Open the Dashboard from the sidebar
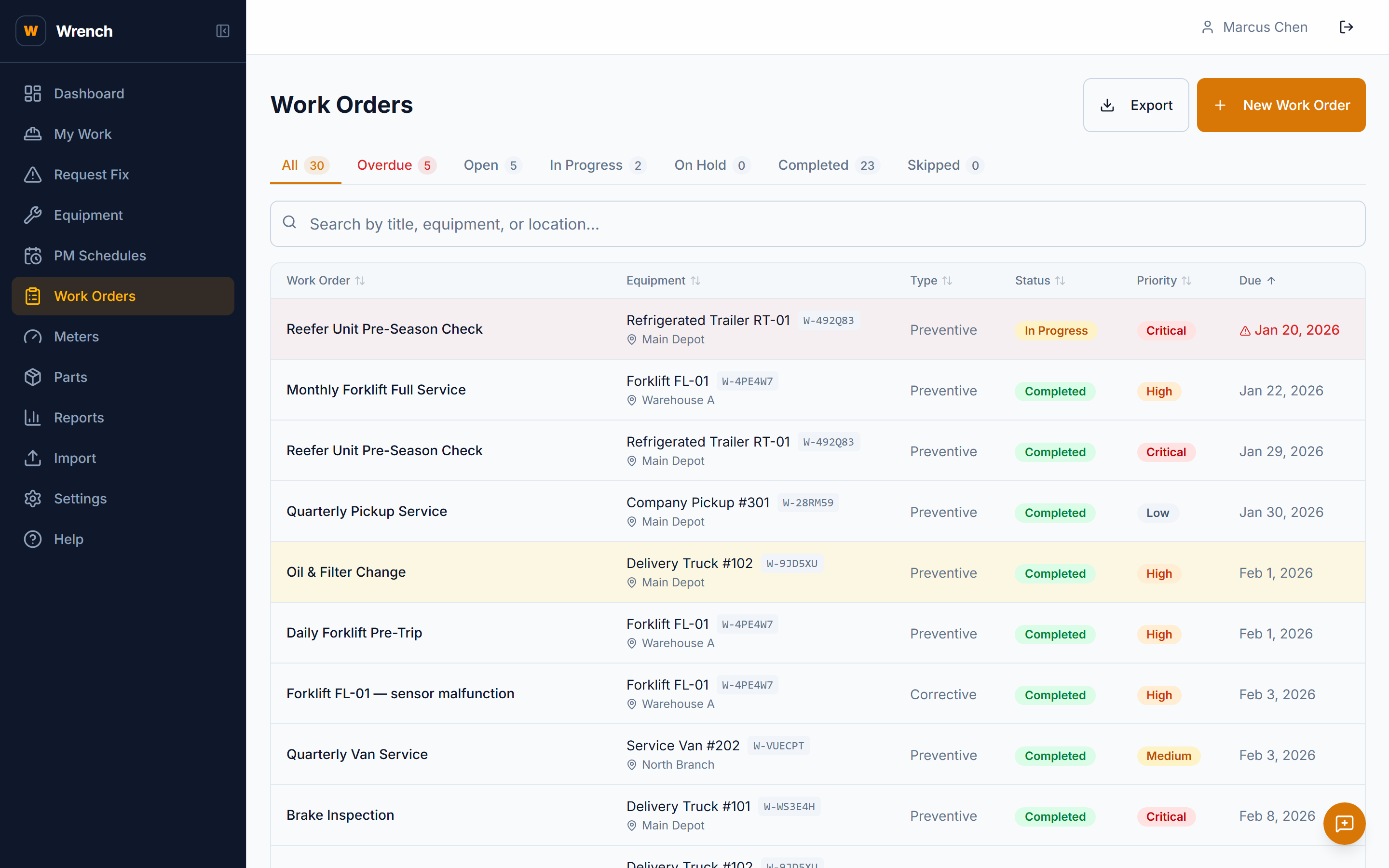This screenshot has width=1389, height=868. coord(89,93)
